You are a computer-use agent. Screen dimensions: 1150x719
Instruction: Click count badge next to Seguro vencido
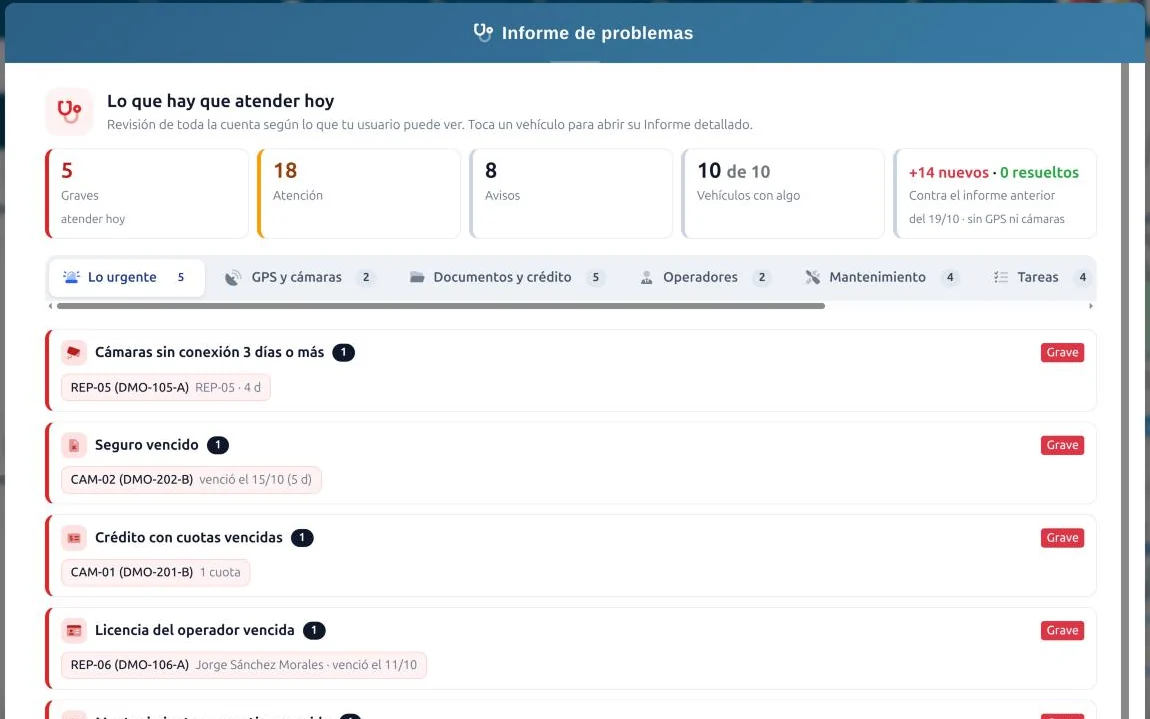218,445
